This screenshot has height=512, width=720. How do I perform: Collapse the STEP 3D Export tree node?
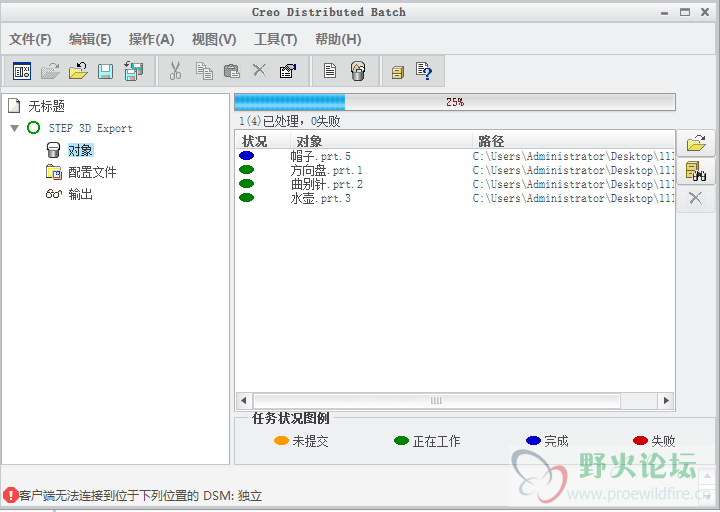click(x=15, y=128)
